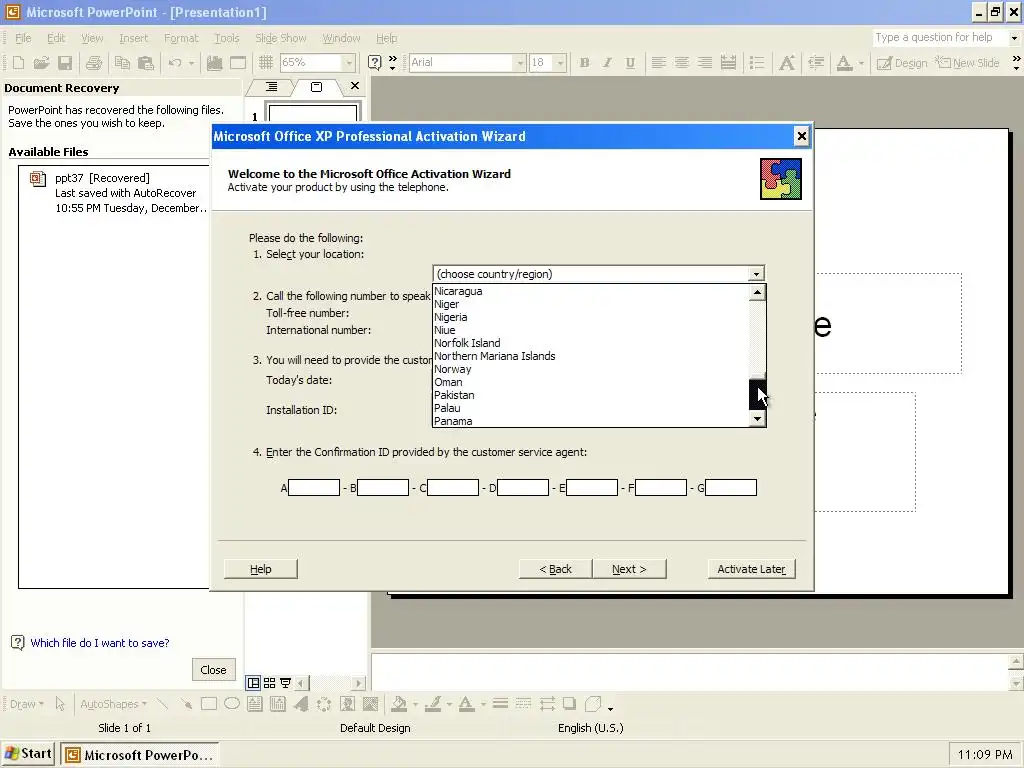Toggle Align Left paragraph alignment
Image resolution: width=1024 pixels, height=768 pixels.
click(x=658, y=63)
